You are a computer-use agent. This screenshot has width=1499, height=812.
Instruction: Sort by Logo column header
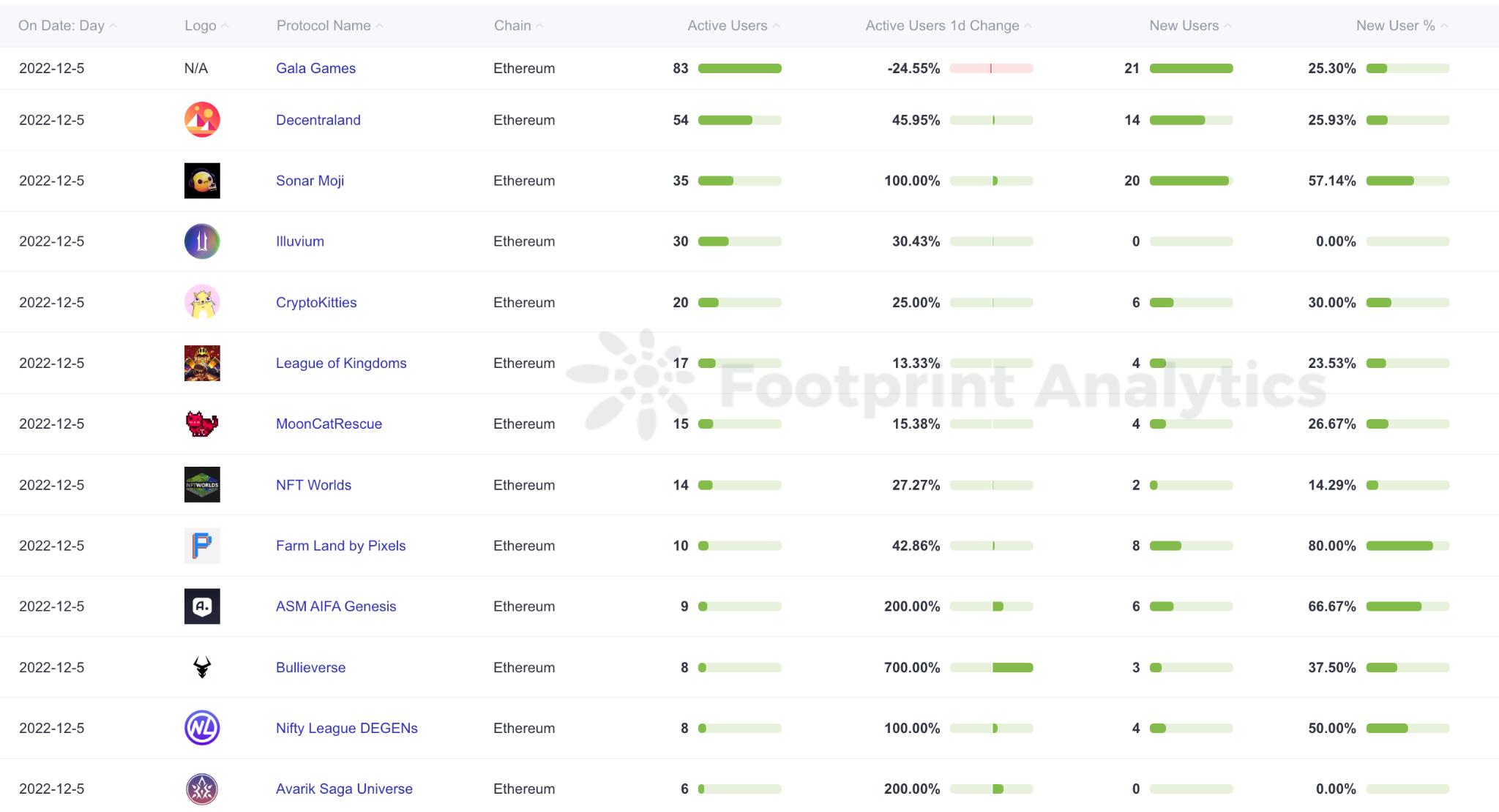tap(206, 26)
